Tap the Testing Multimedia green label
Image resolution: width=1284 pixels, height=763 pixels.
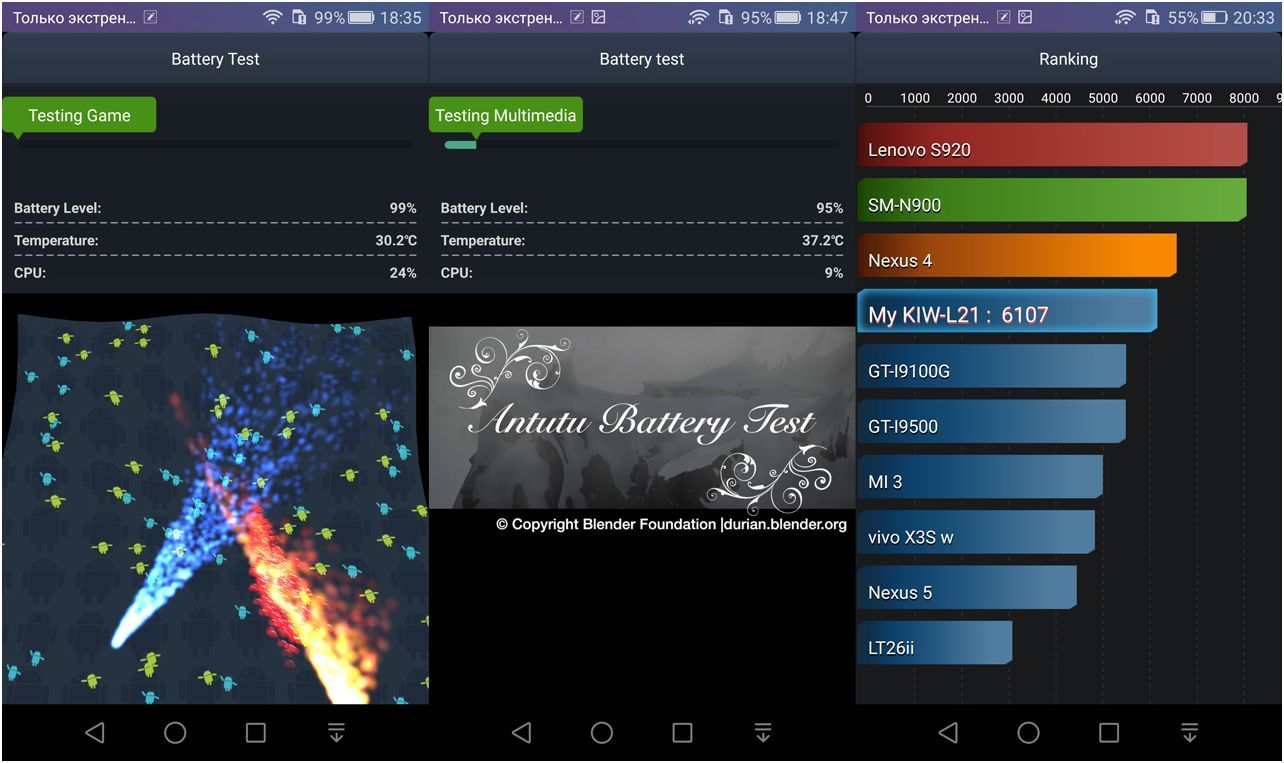[x=506, y=115]
